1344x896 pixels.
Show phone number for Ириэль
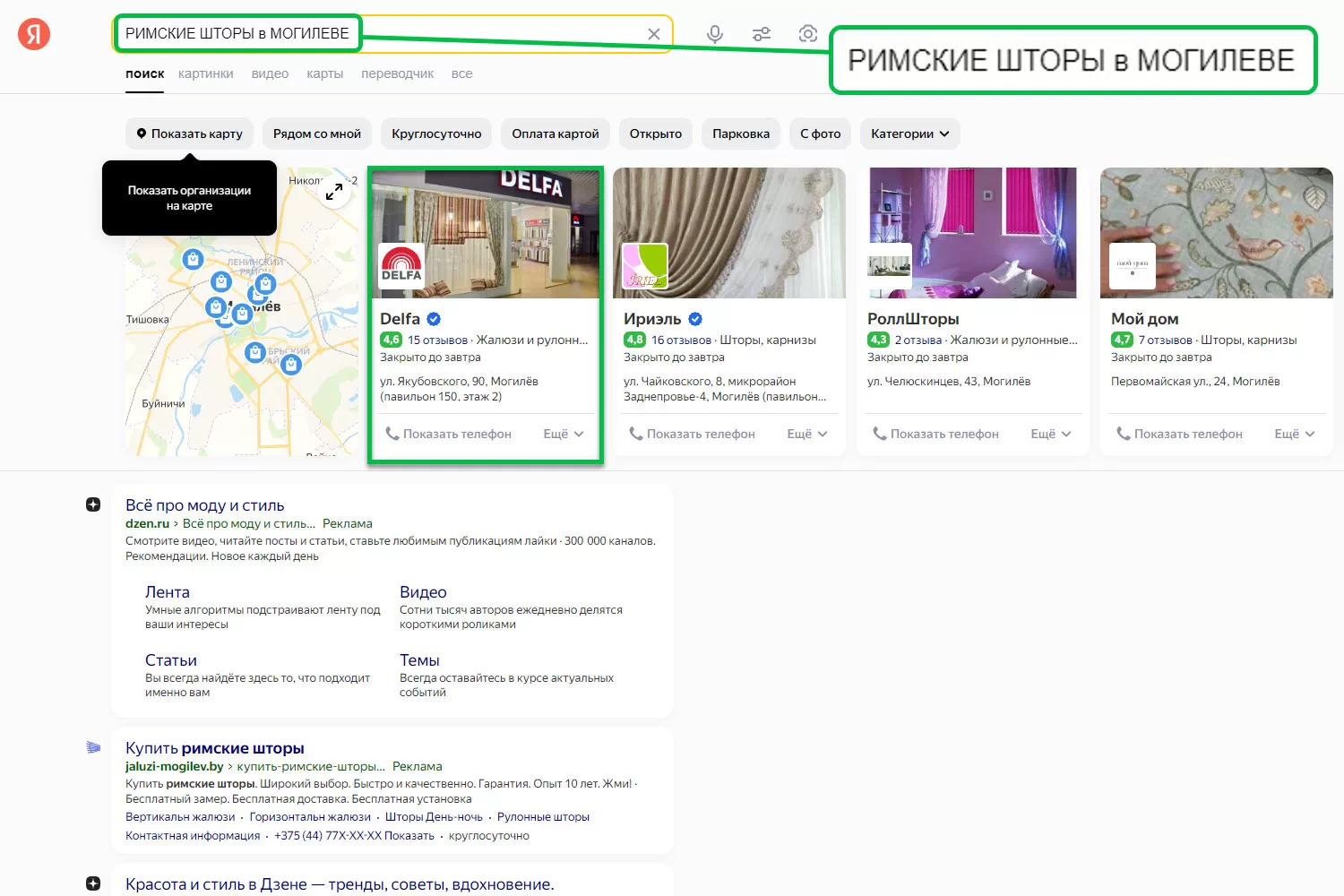[x=693, y=434]
